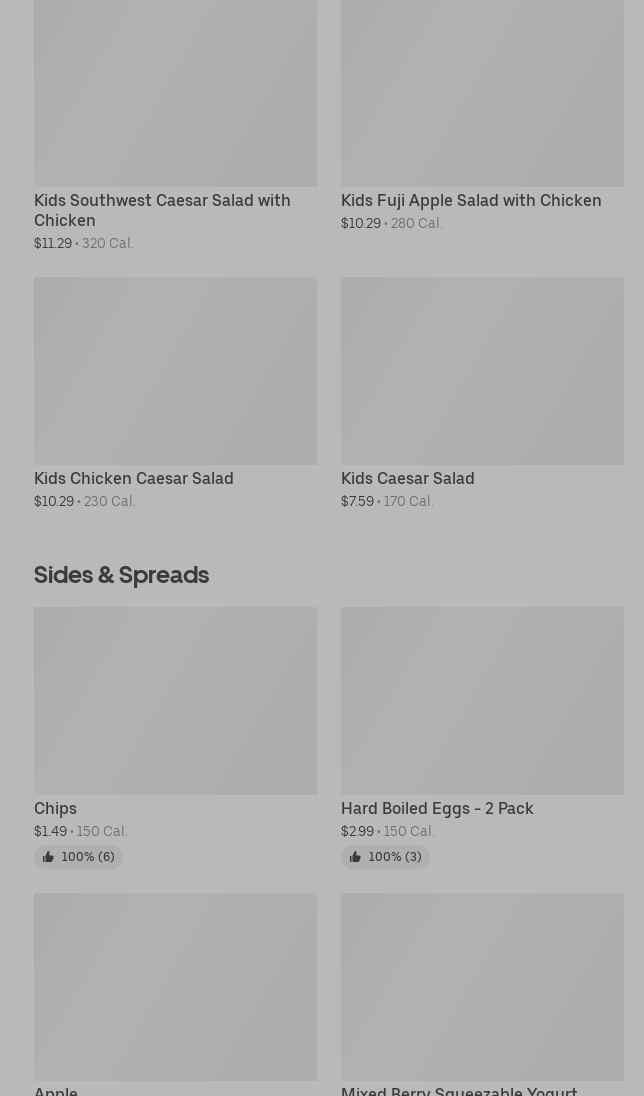Click the Mixed Berry Squeezable Yogurt title
This screenshot has width=644, height=1096.
(459, 1090)
